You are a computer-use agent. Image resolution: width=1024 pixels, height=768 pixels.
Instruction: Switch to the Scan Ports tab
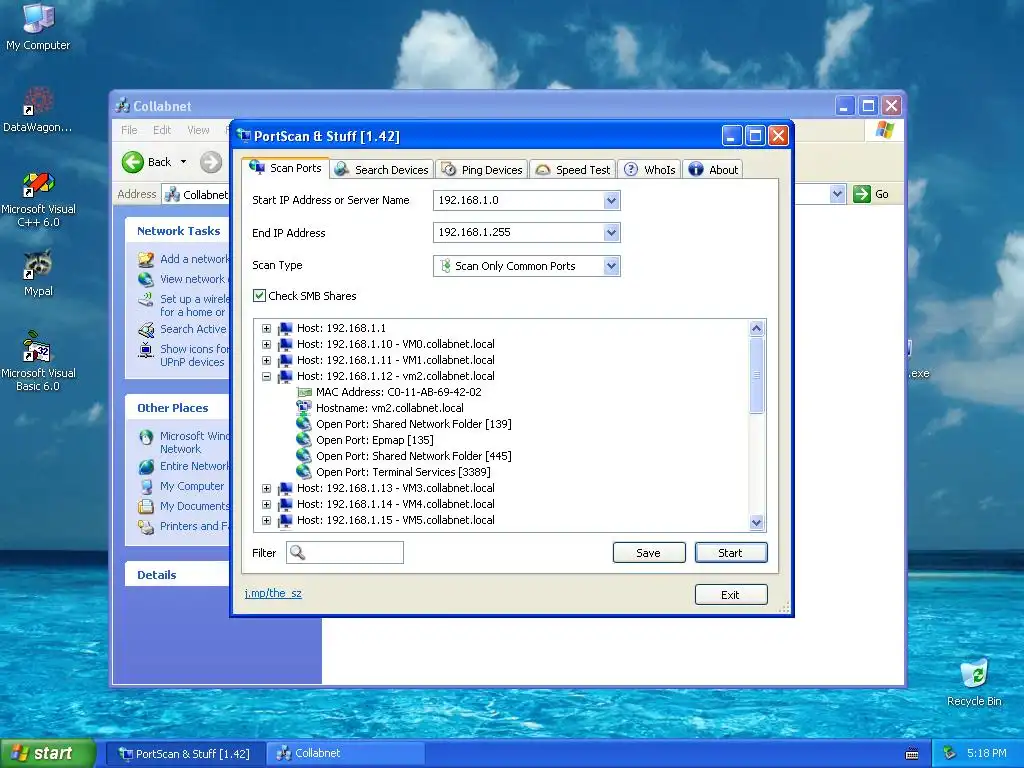click(285, 168)
